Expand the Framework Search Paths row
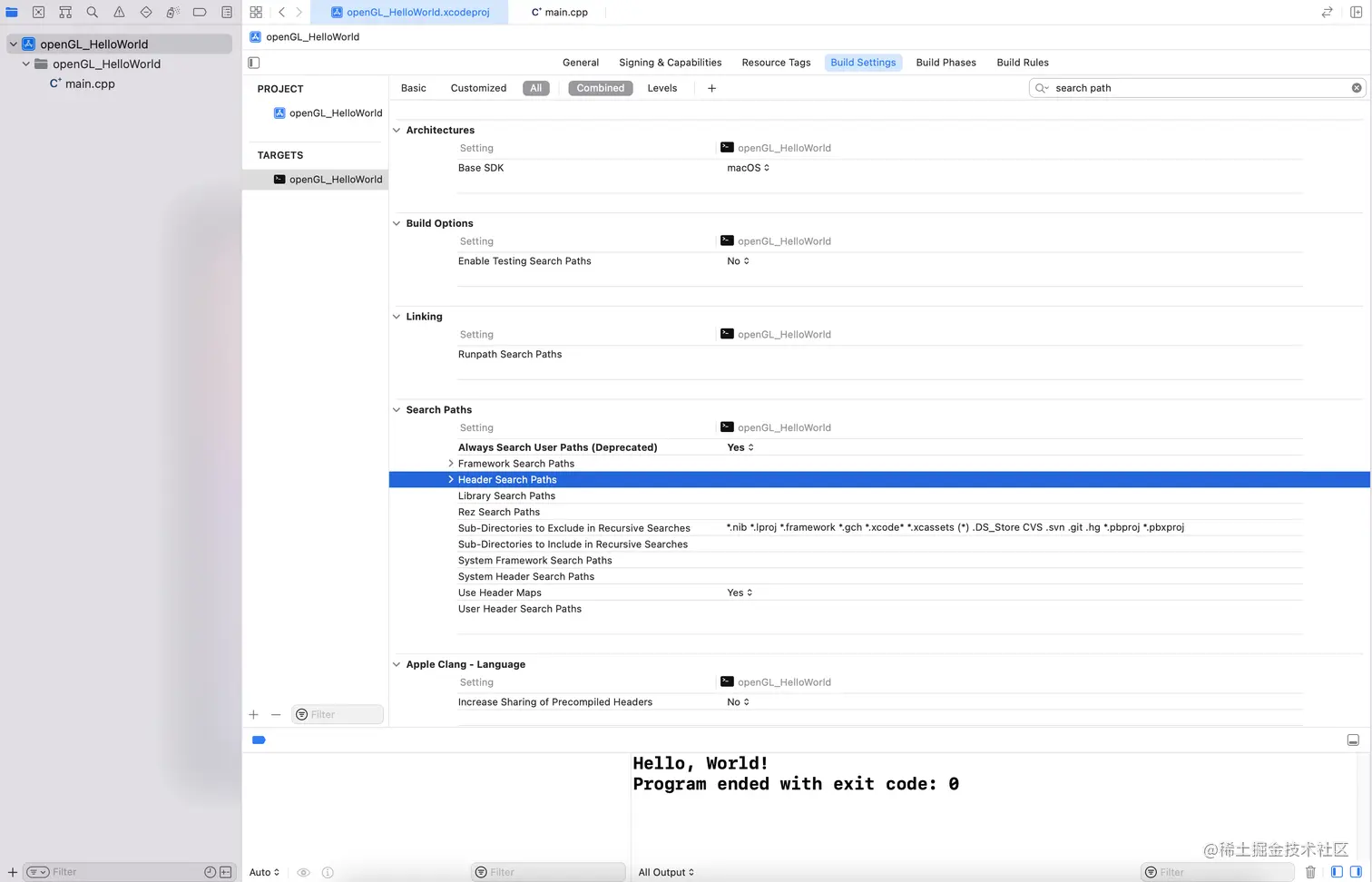 451,464
